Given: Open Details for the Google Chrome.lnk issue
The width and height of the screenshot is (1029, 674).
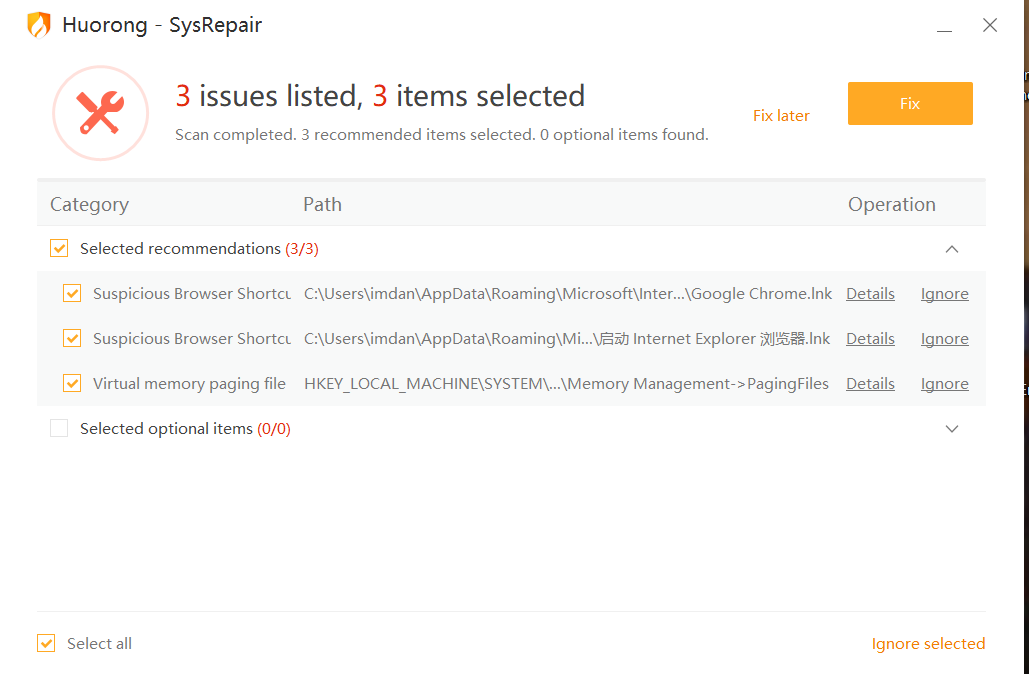Looking at the screenshot, I should pyautogui.click(x=869, y=293).
